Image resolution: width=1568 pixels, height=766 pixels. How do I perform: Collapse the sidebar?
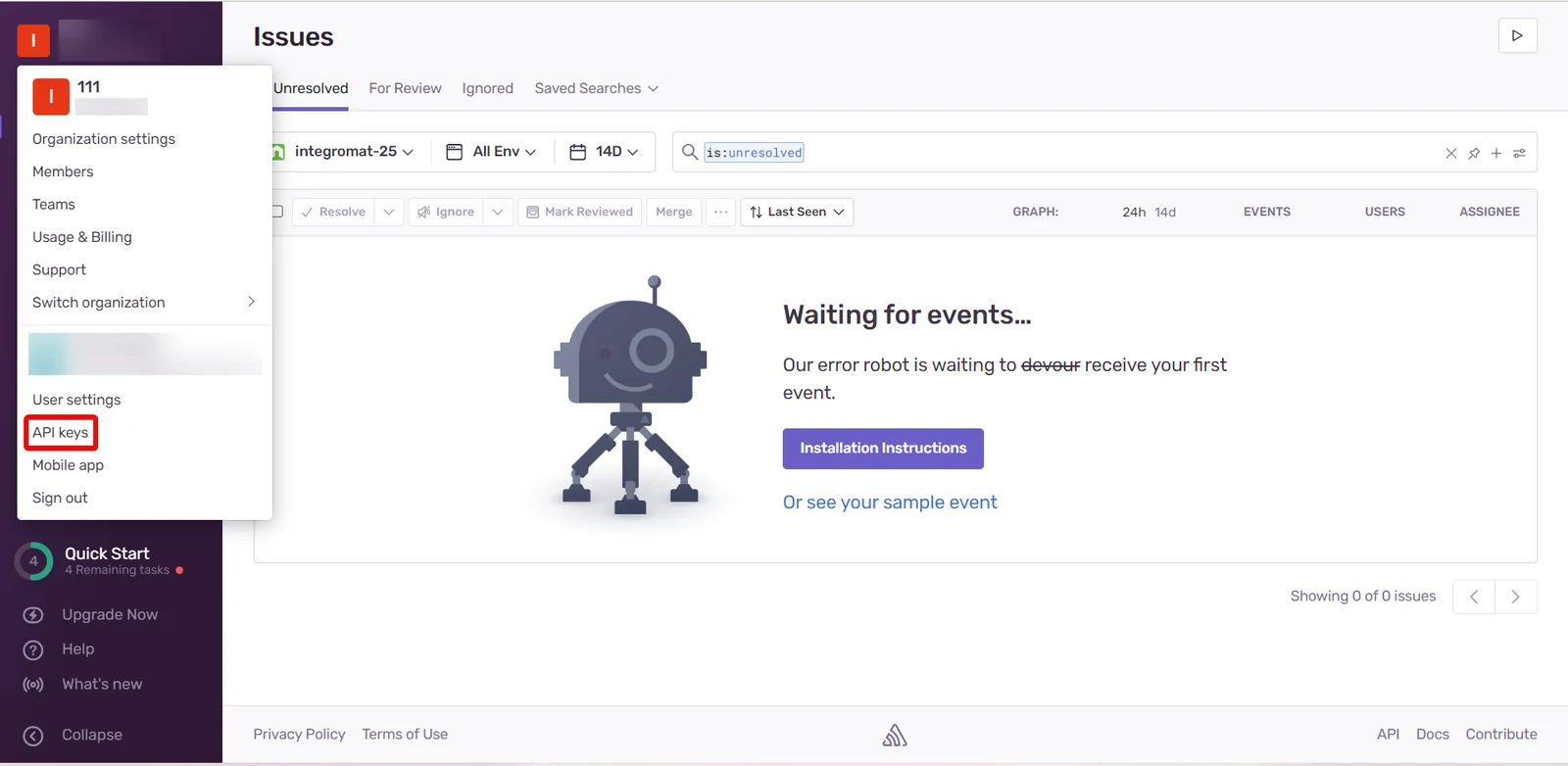pyautogui.click(x=92, y=735)
